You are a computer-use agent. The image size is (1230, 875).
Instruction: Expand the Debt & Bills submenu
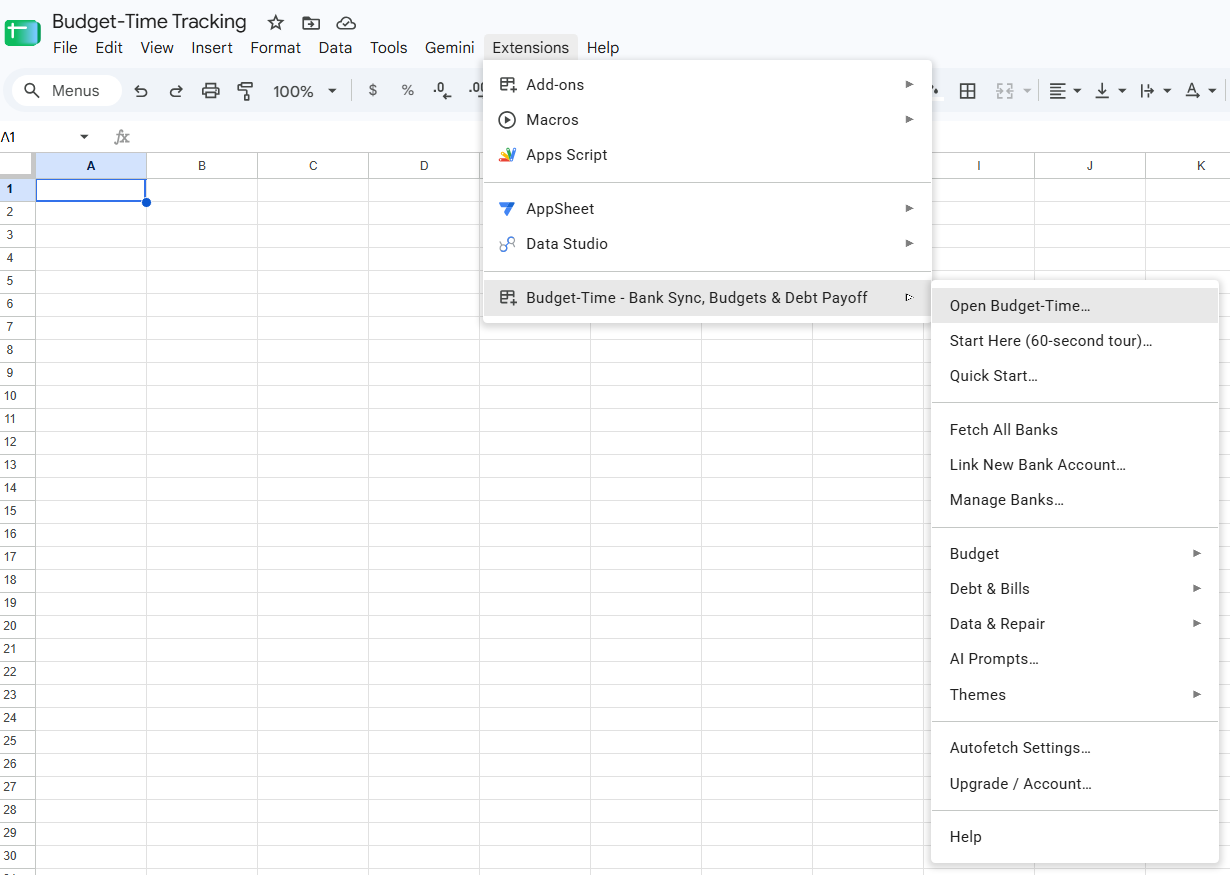coord(1075,589)
